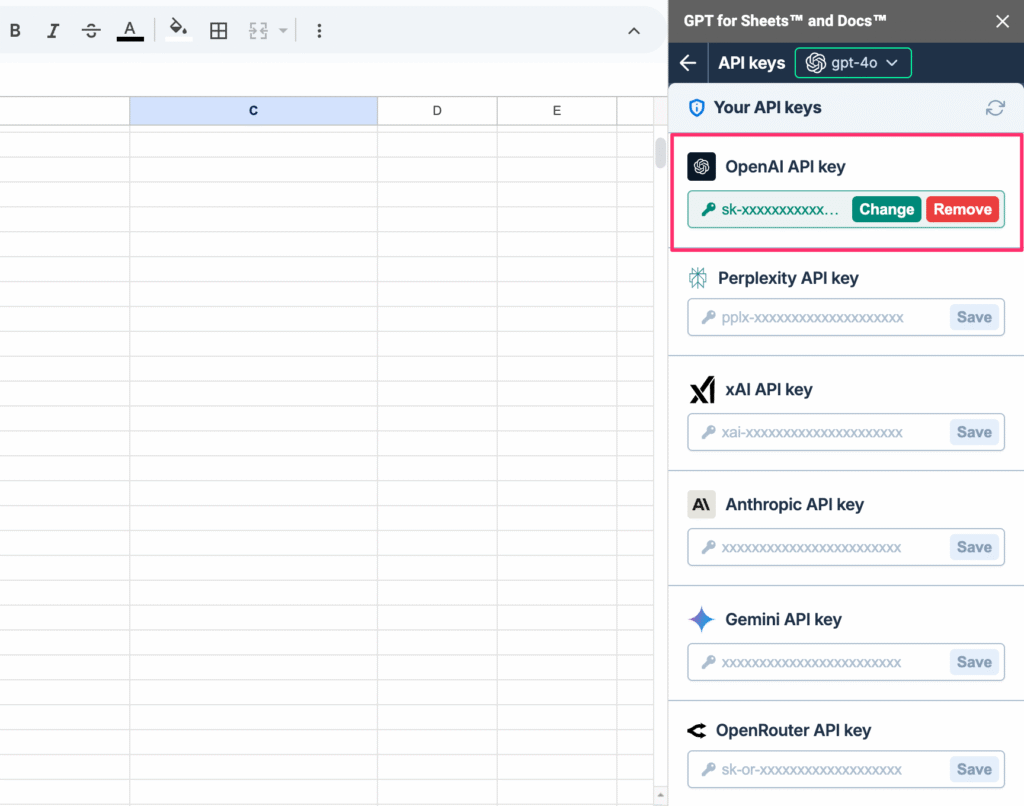Image resolution: width=1024 pixels, height=806 pixels.
Task: Open the gpt-4o model dropdown
Action: (x=853, y=63)
